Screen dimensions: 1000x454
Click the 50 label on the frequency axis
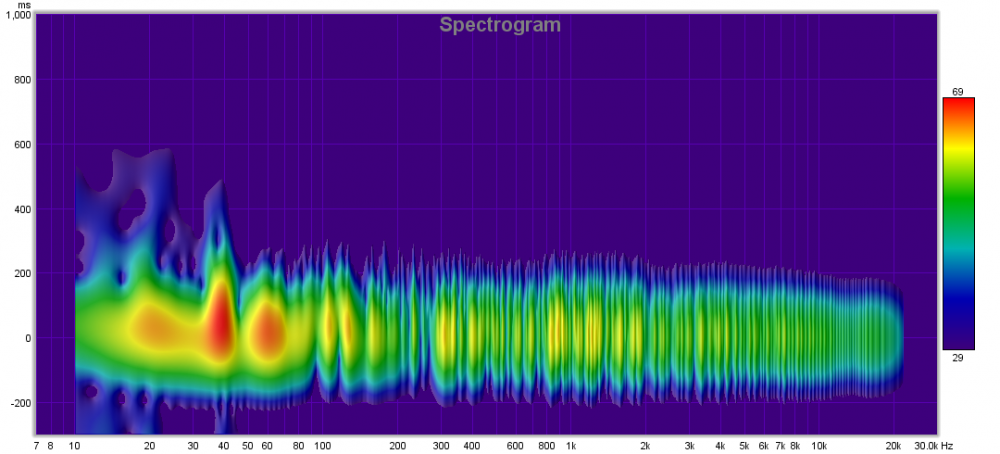point(248,446)
